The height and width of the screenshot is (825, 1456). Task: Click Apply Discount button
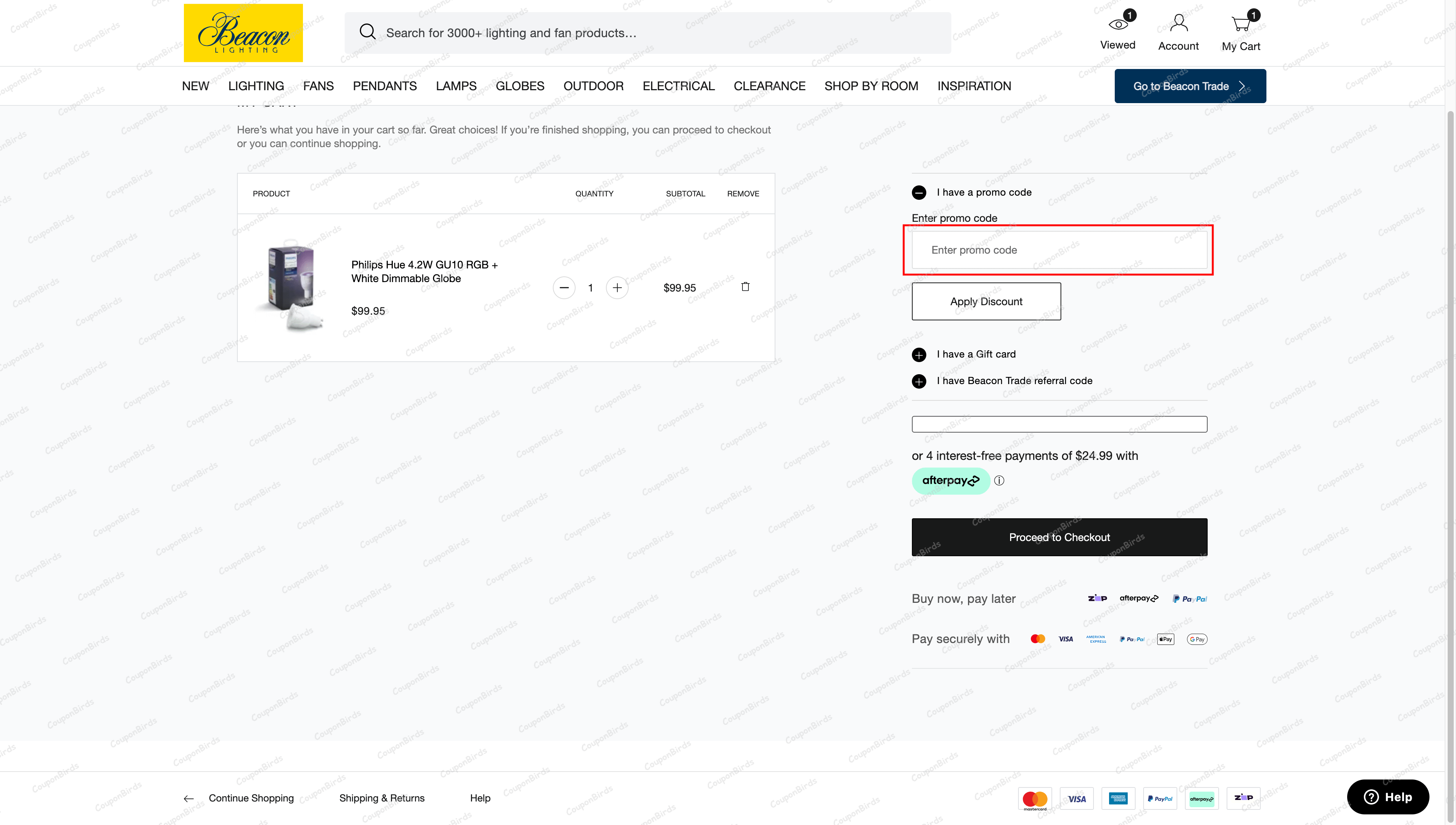pos(986,301)
